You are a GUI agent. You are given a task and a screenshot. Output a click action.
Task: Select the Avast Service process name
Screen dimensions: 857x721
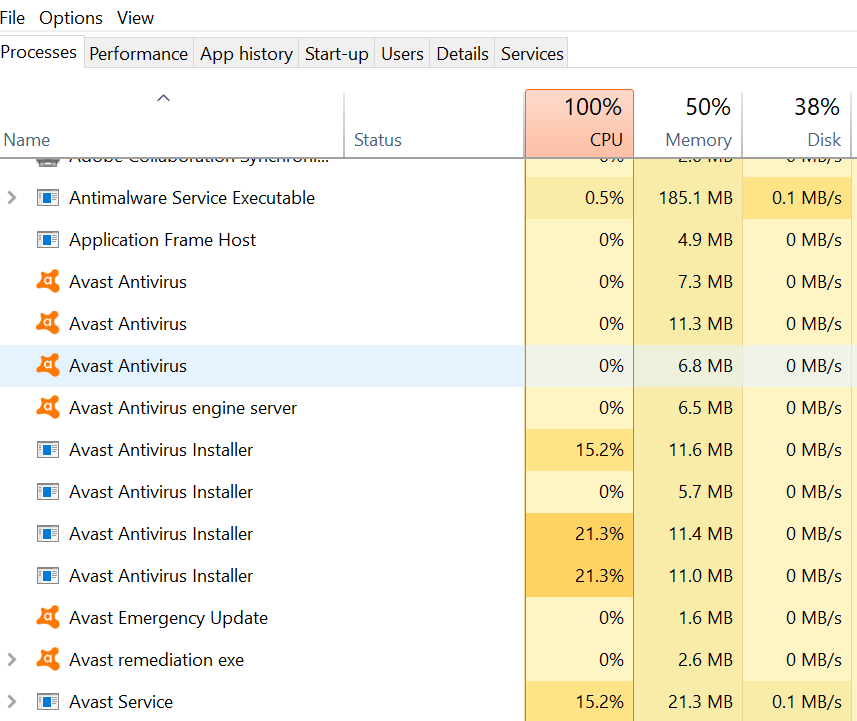[121, 702]
